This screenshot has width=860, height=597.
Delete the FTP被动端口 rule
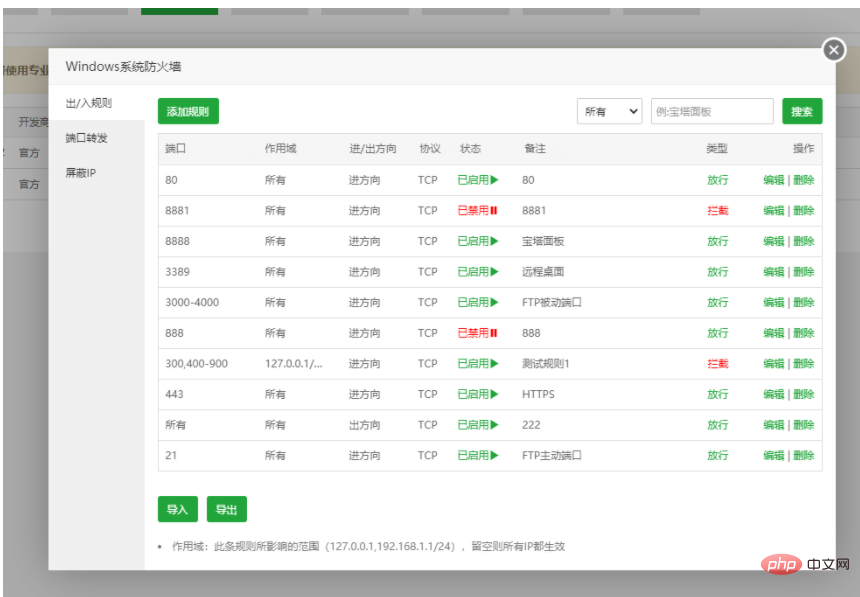point(804,302)
